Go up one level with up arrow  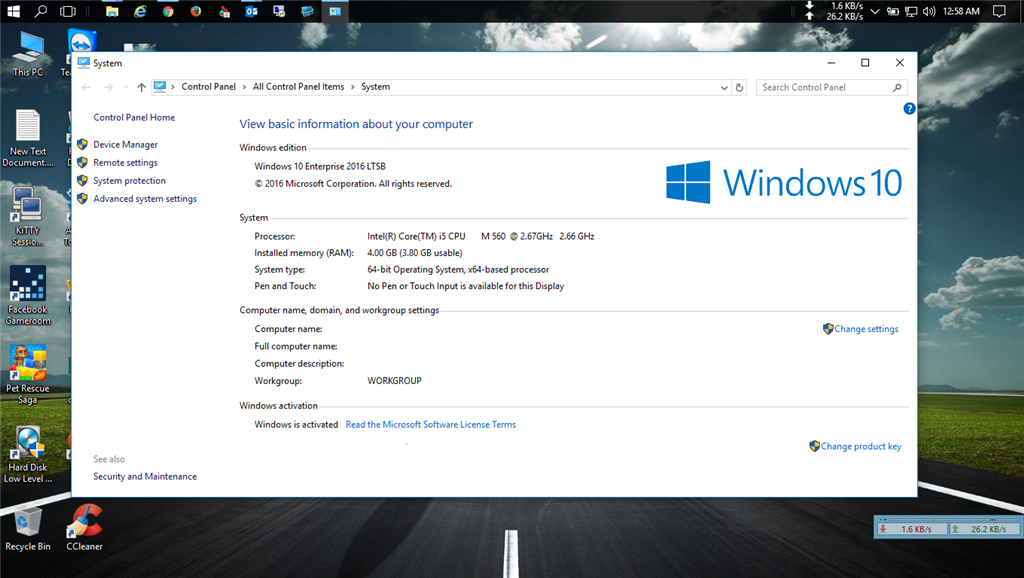point(141,87)
